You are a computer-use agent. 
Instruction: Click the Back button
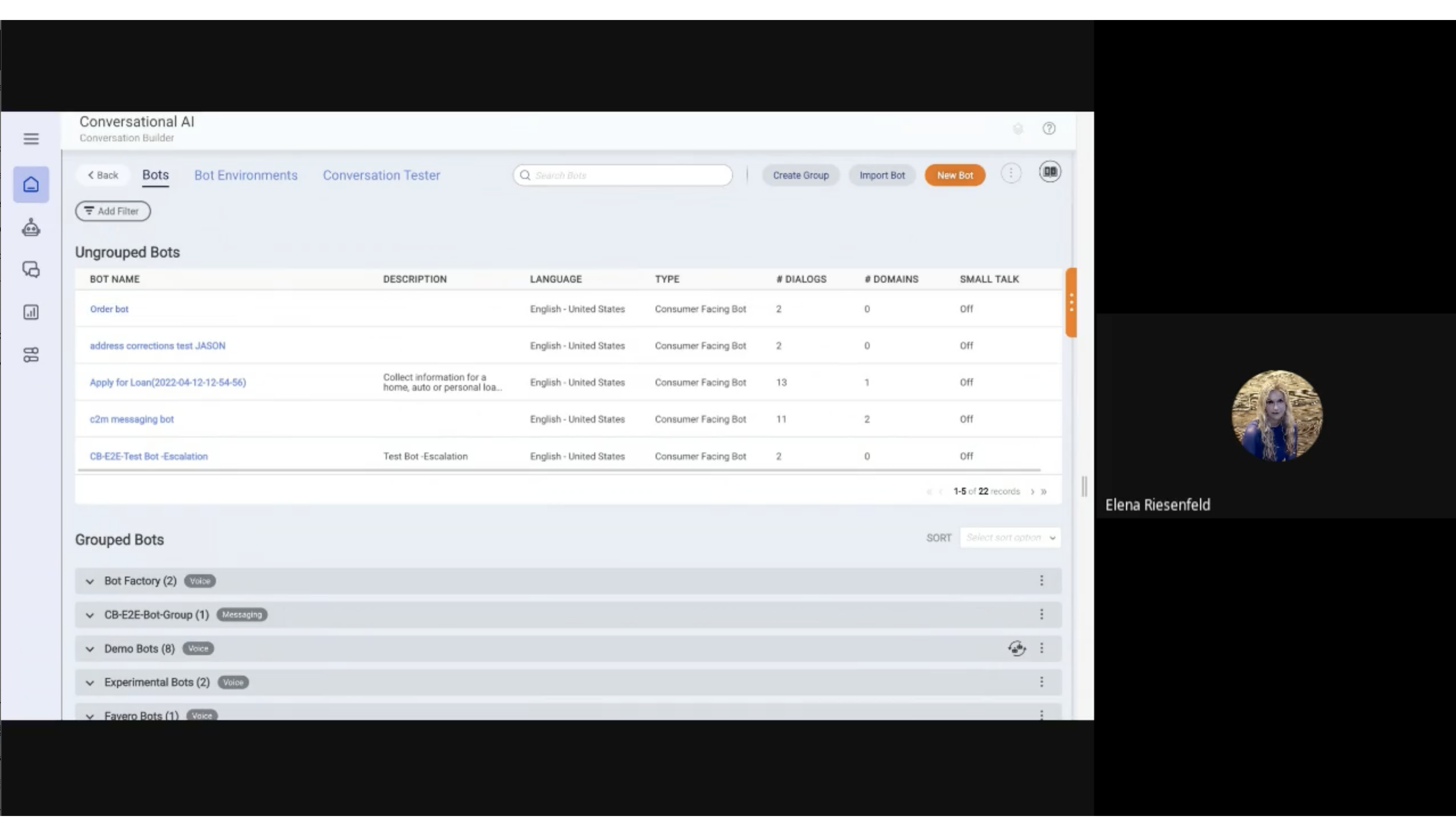point(103,175)
